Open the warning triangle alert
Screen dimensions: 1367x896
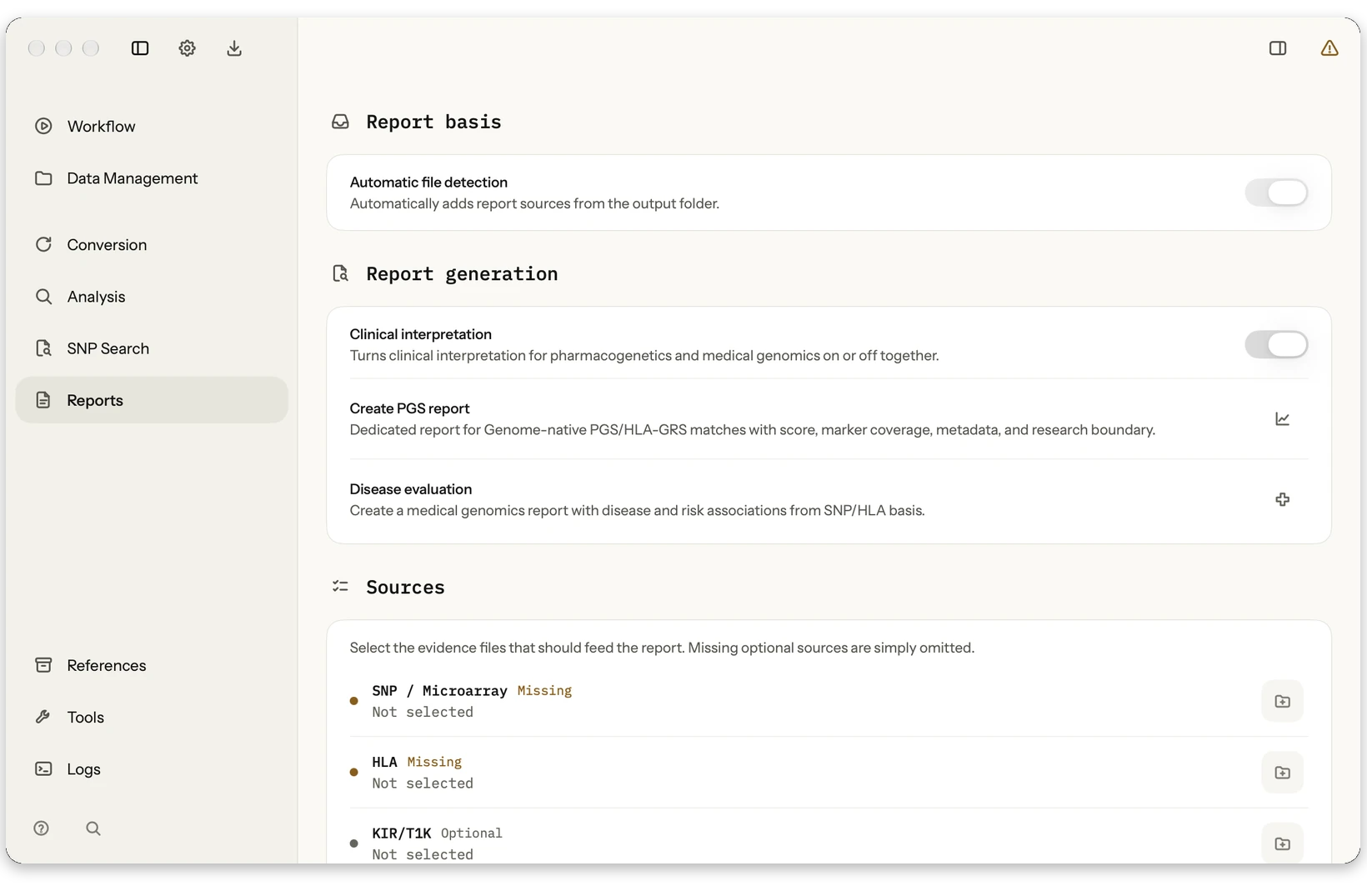click(x=1329, y=48)
